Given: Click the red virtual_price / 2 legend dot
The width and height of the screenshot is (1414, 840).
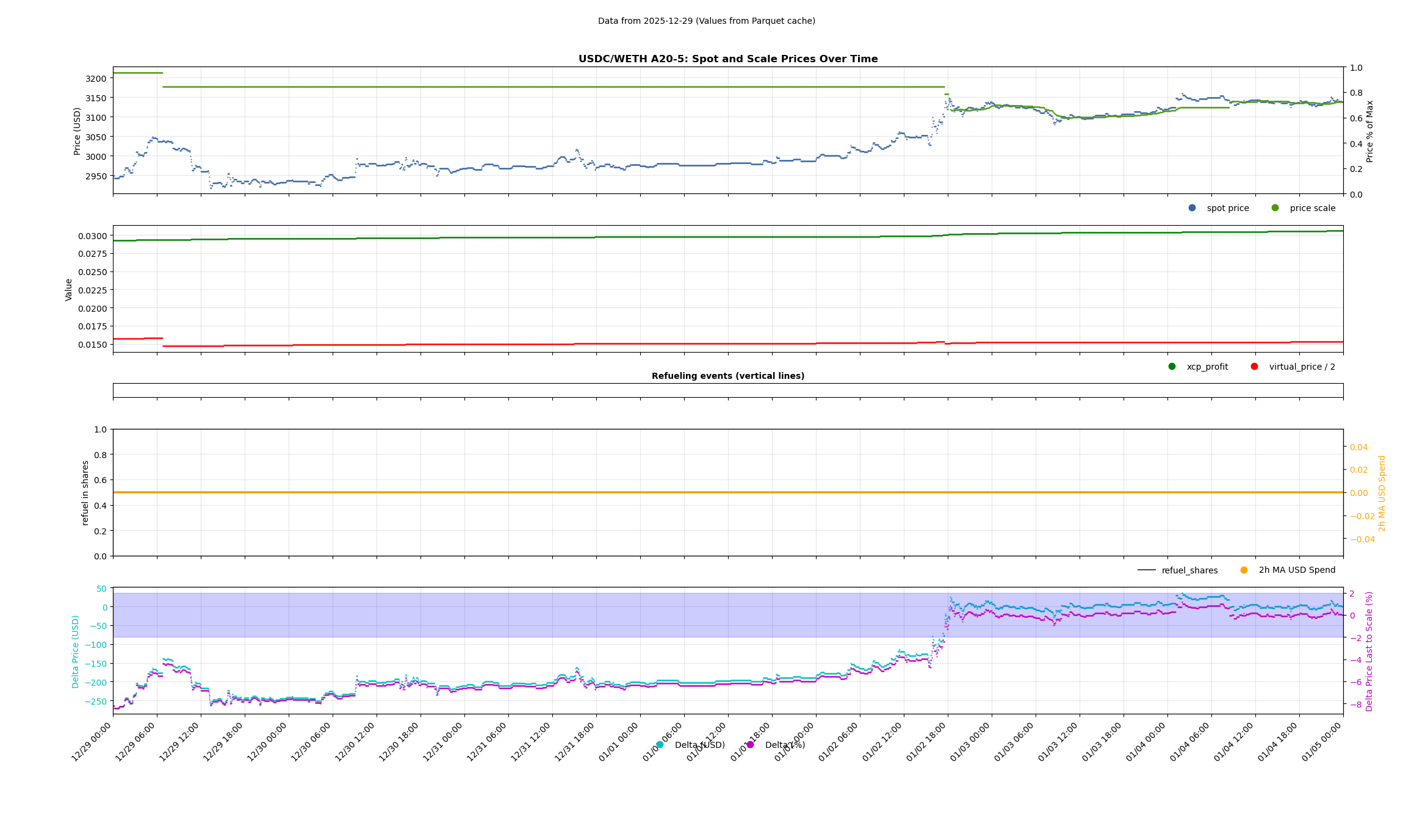Looking at the screenshot, I should click(1254, 367).
